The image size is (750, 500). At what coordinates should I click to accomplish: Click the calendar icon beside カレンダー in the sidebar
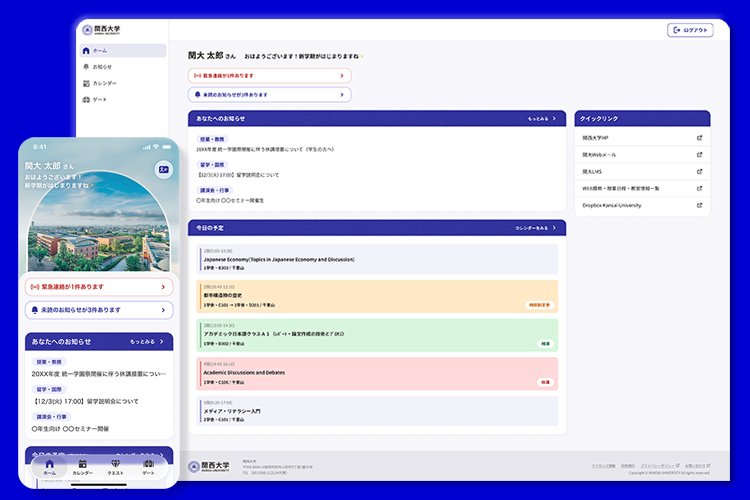point(86,83)
